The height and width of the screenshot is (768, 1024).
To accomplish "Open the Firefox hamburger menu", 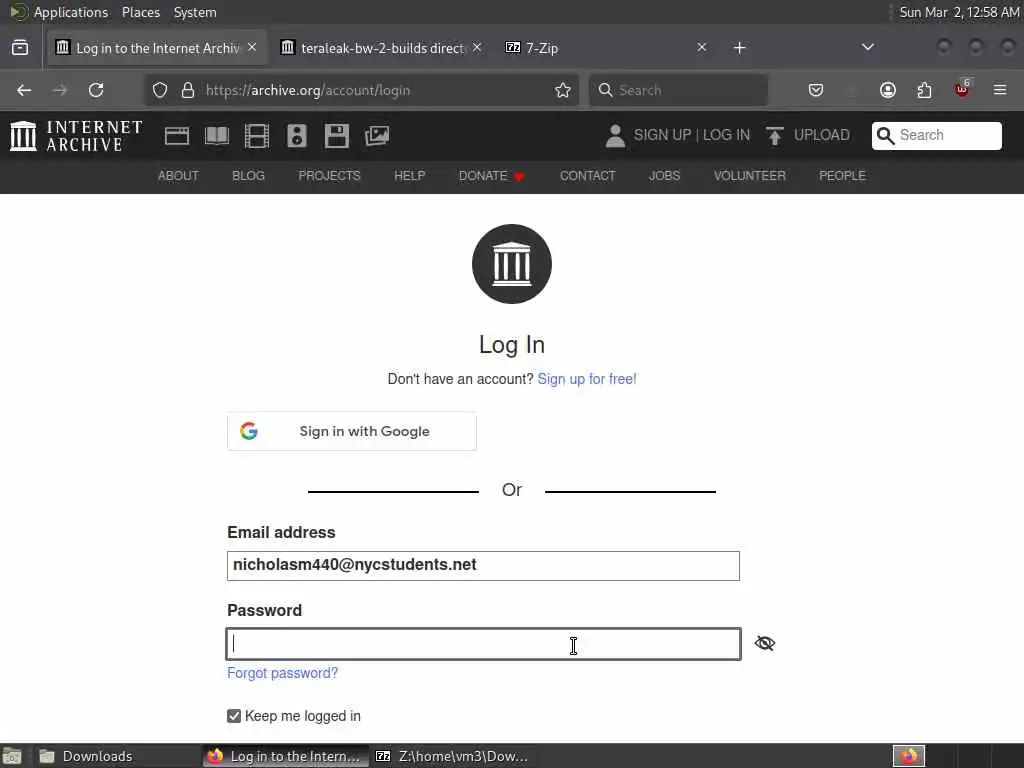I will (x=1000, y=90).
